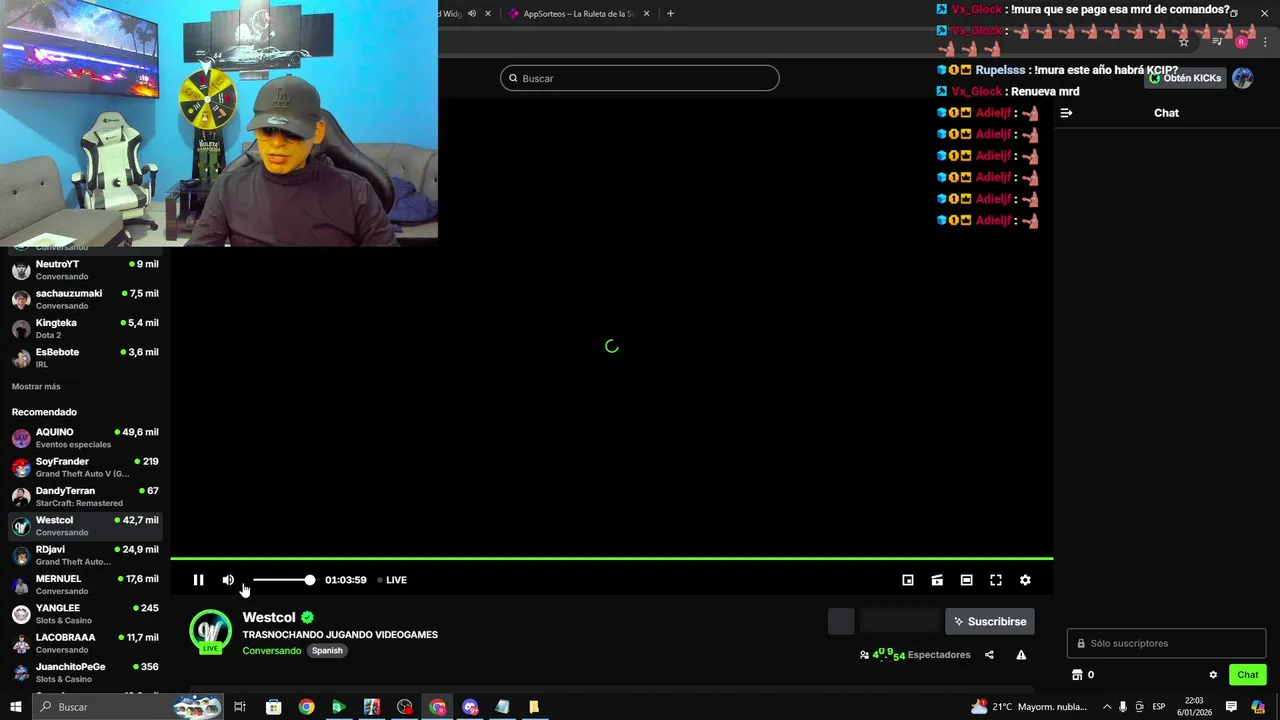This screenshot has height=720, width=1280.
Task: Open NeutroYT channel in sidebar
Action: click(85, 270)
